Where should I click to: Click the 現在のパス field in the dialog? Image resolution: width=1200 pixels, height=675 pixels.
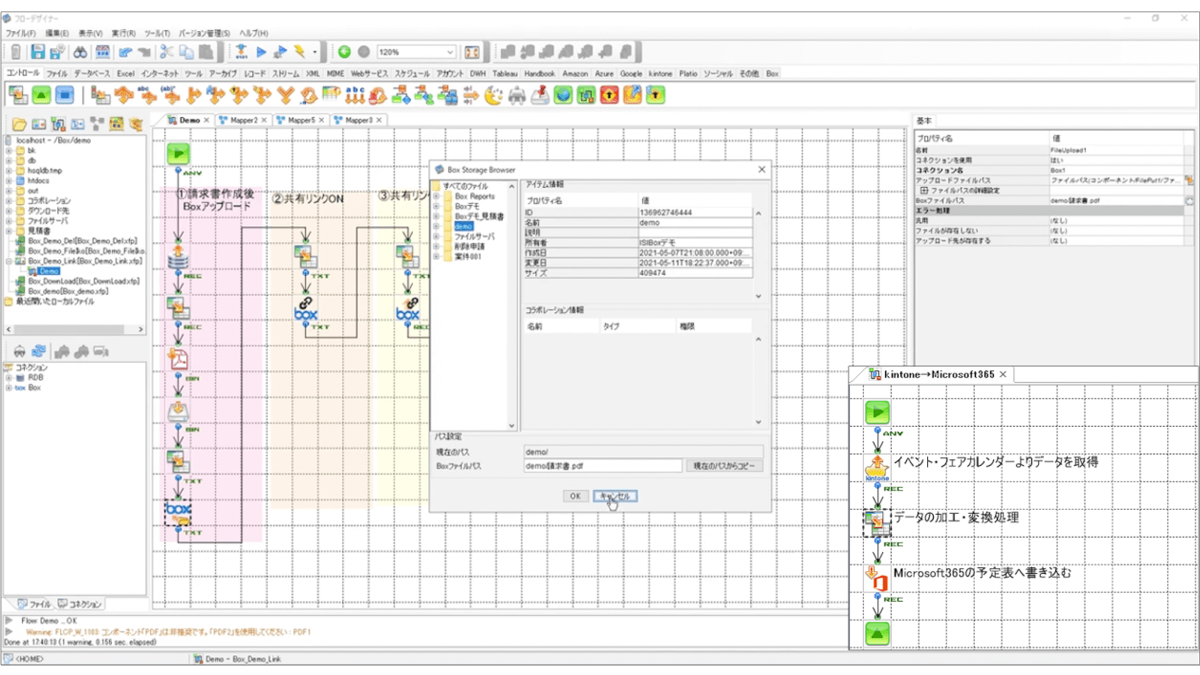tap(643, 452)
